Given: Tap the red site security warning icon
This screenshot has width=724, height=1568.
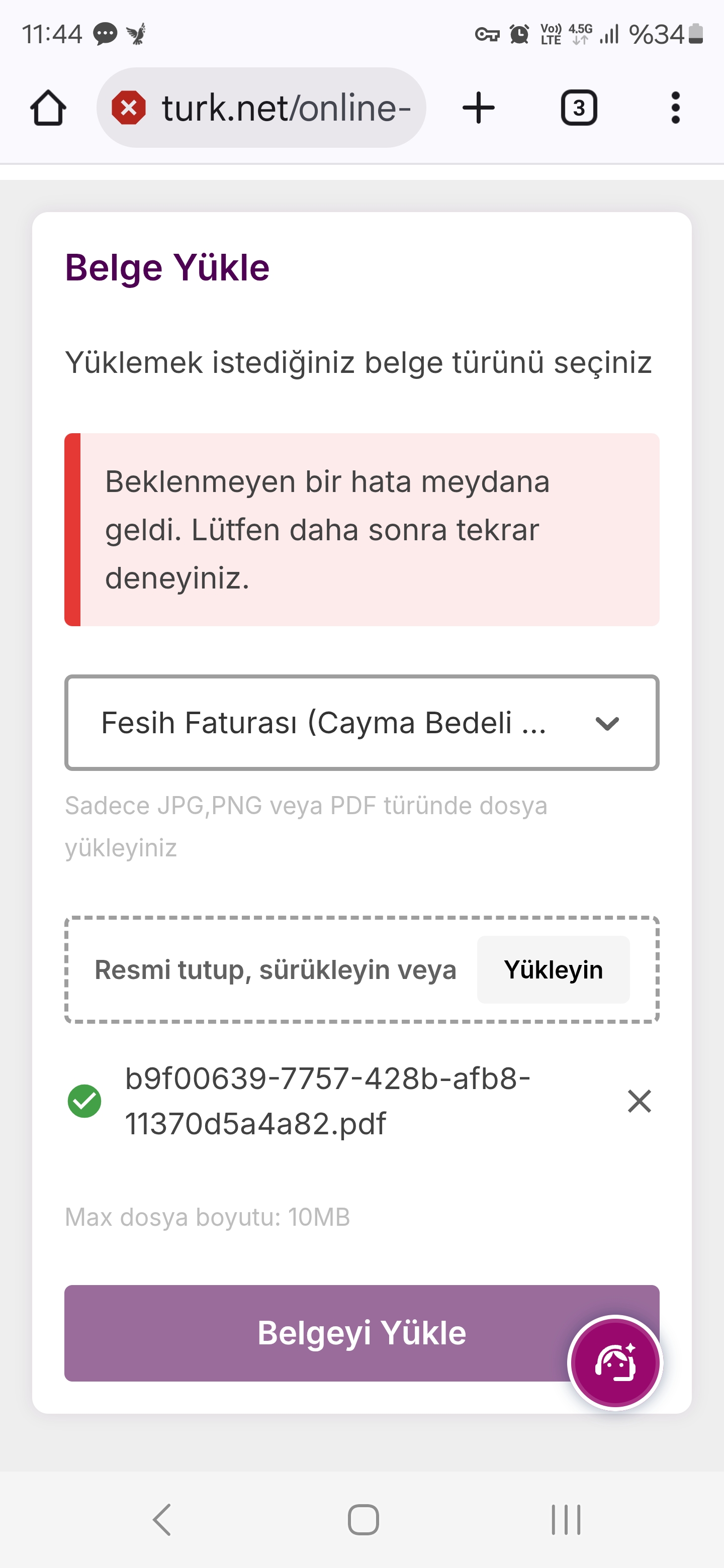Looking at the screenshot, I should pos(129,109).
